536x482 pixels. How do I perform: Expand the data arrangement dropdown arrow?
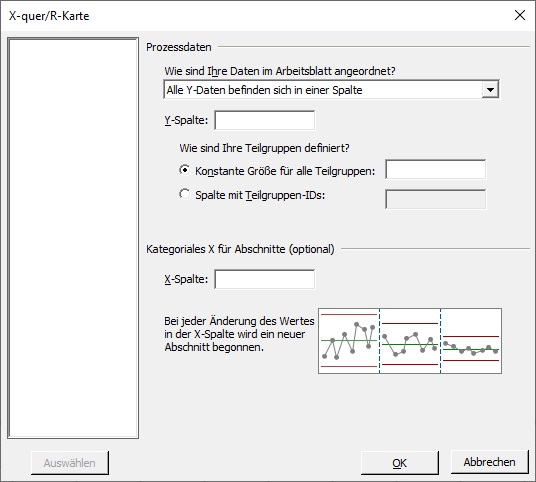pos(490,90)
